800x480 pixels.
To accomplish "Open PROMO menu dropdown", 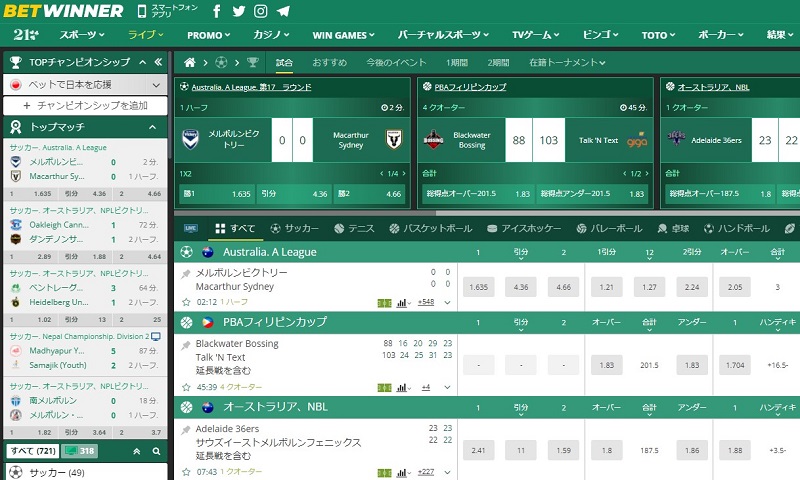I will click(x=209, y=35).
